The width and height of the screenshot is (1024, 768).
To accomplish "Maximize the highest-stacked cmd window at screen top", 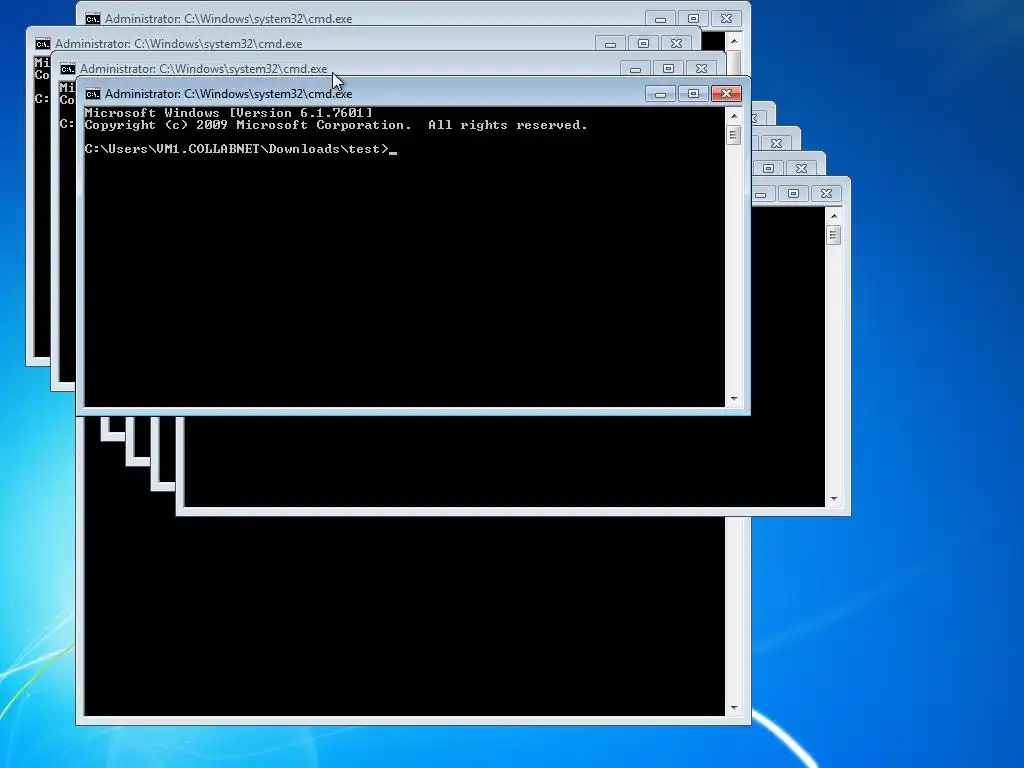I will pyautogui.click(x=694, y=19).
